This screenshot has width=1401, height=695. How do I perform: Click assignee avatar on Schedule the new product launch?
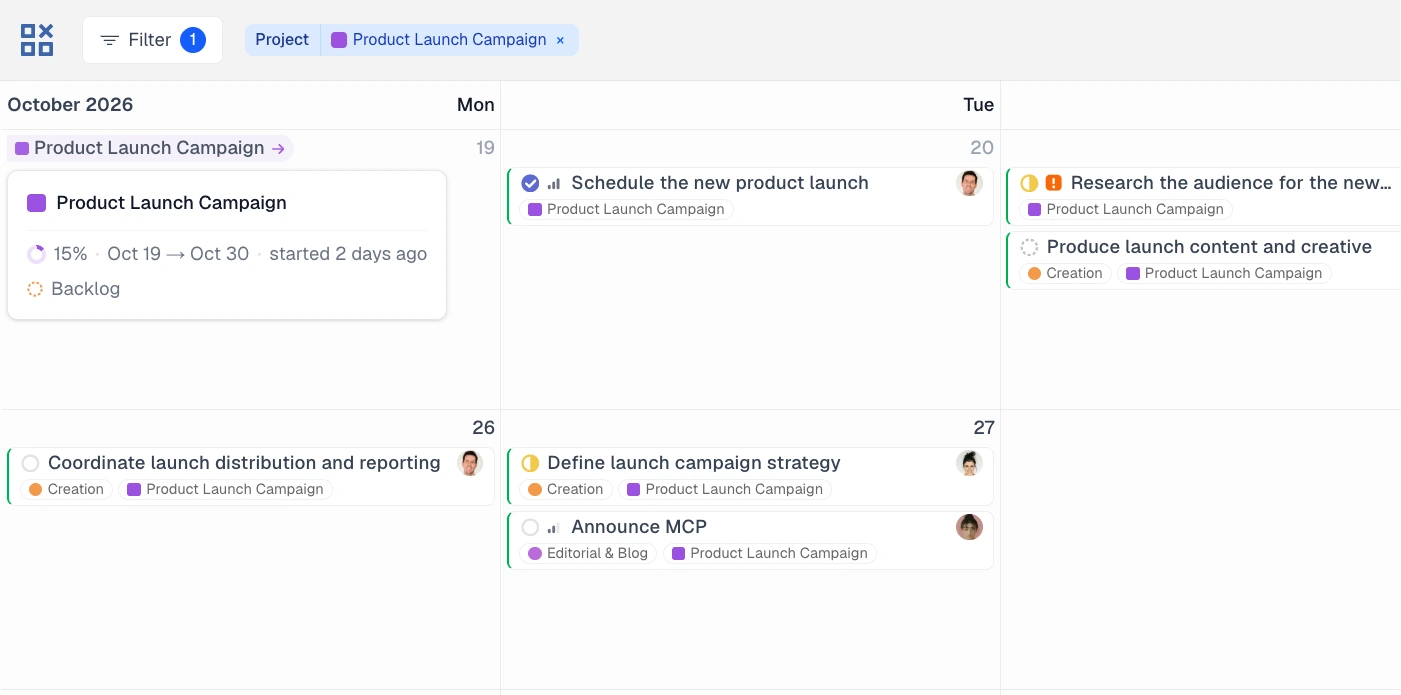[969, 183]
